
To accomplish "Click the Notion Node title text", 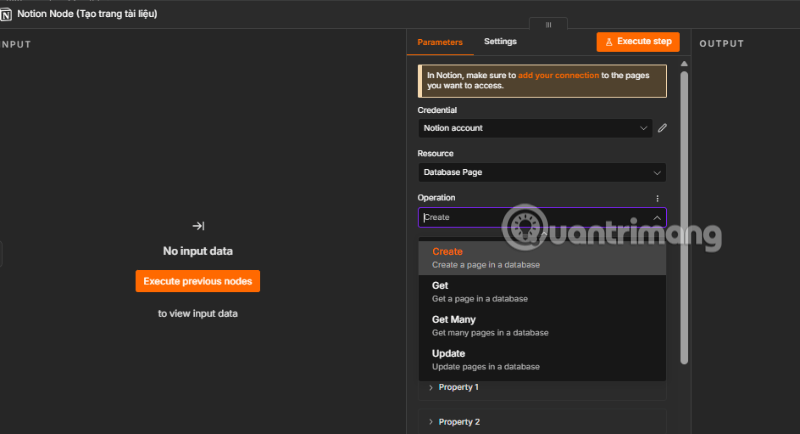I will pyautogui.click(x=87, y=14).
